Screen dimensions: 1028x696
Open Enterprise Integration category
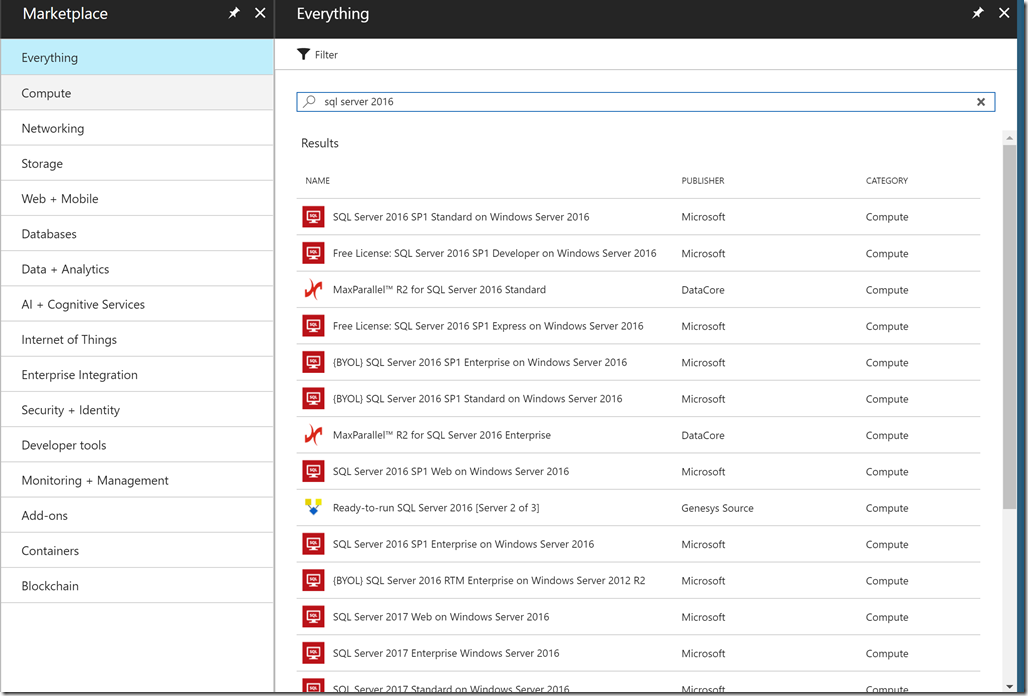(x=137, y=374)
